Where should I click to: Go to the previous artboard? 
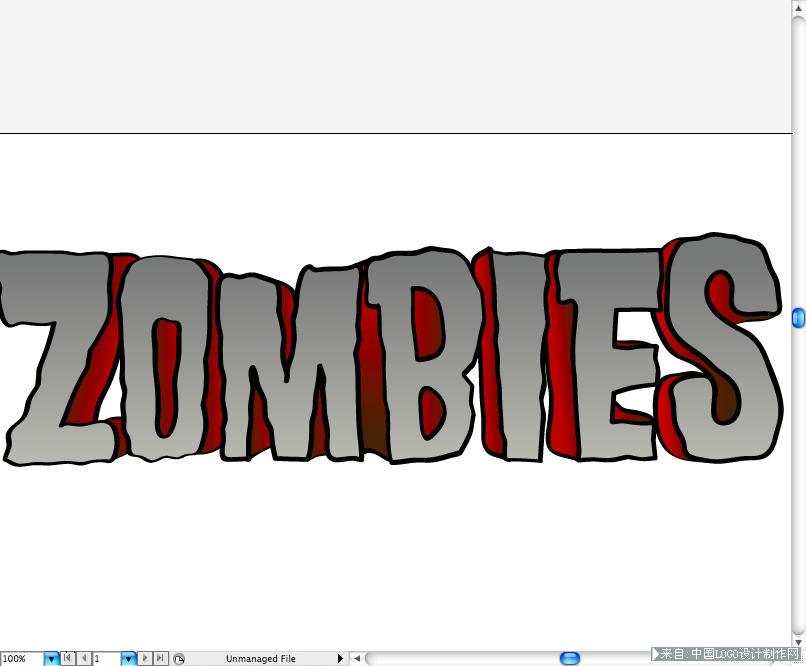pos(84,658)
